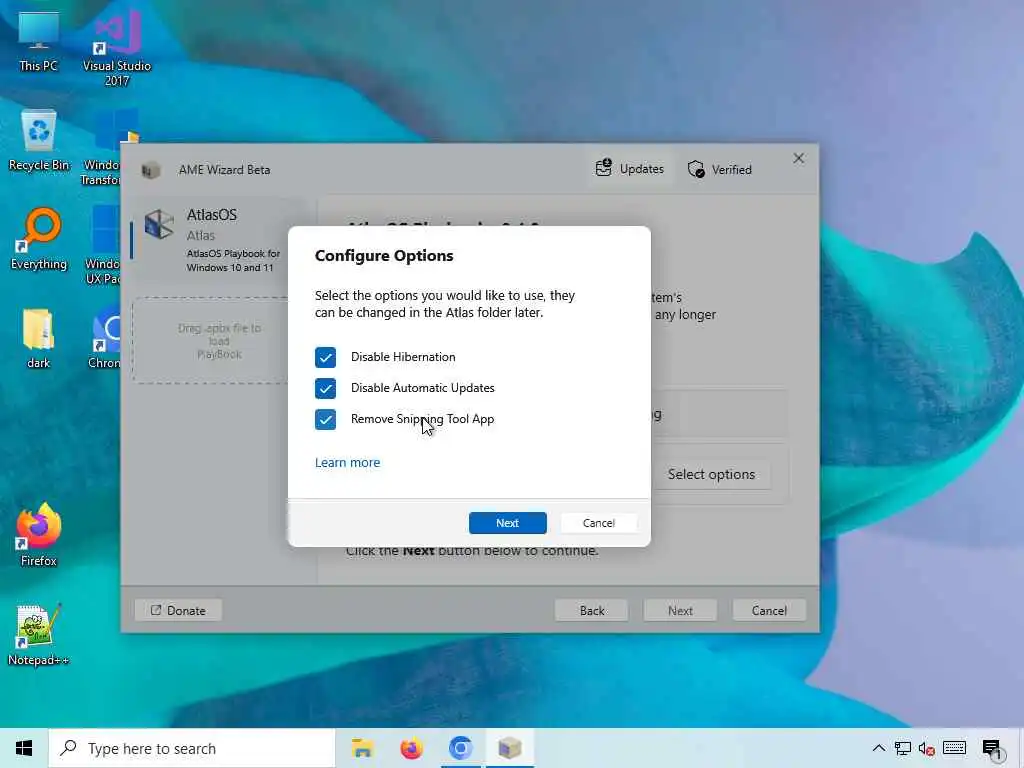Switch to Chrome in the taskbar
Screen dimensions: 1024x768
click(x=460, y=748)
